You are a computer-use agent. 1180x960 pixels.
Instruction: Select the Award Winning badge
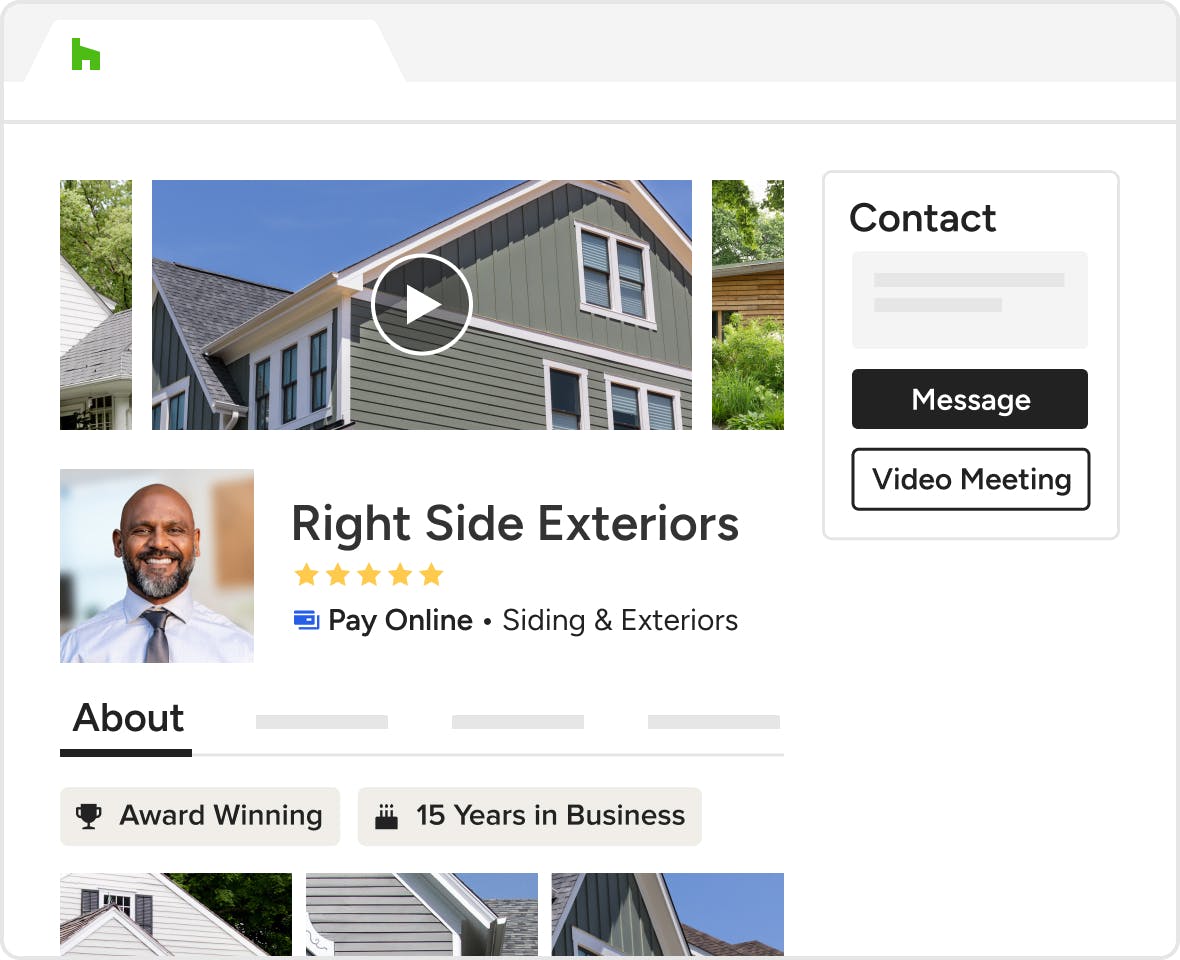click(x=200, y=816)
